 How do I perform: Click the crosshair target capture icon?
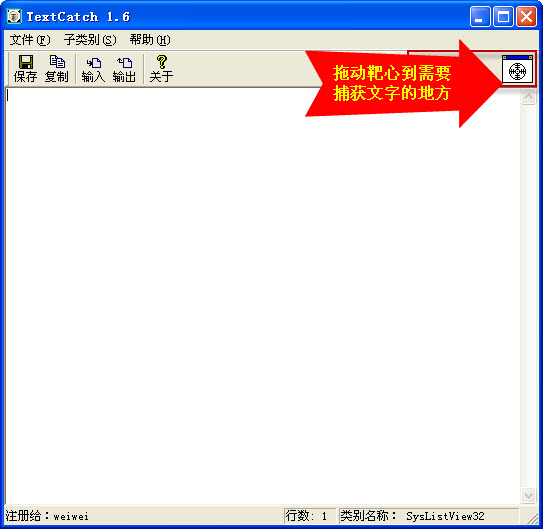(x=517, y=69)
